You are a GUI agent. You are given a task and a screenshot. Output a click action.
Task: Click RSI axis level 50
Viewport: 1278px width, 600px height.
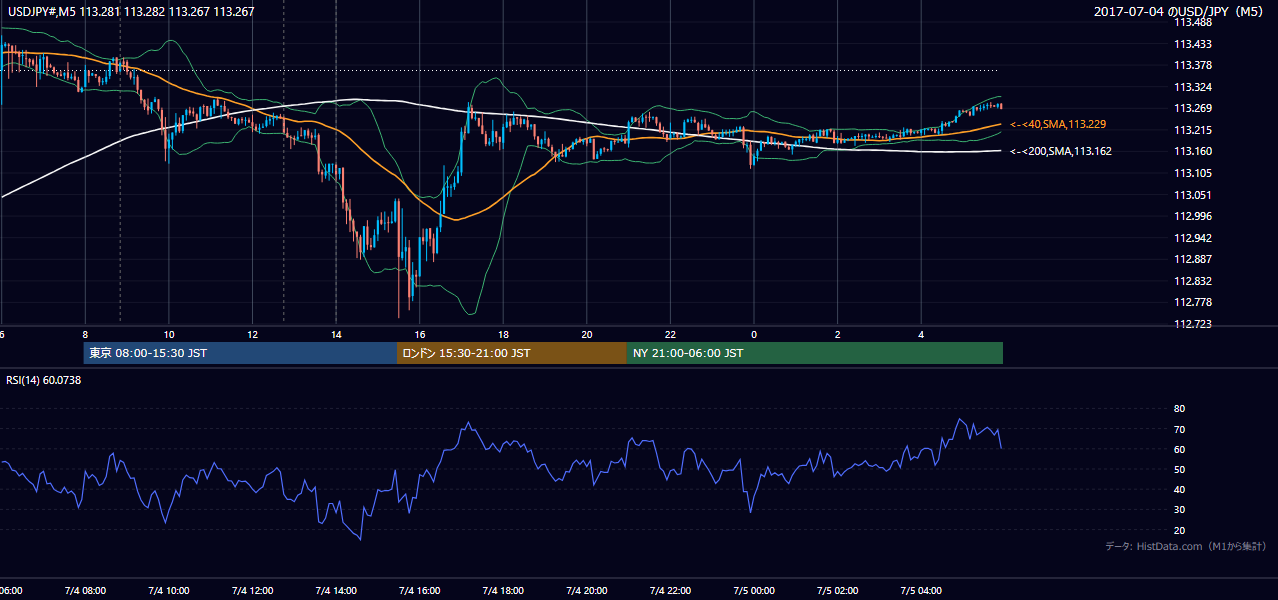(1179, 469)
